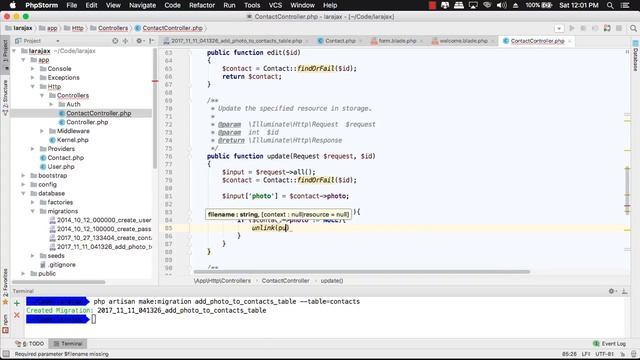
Task: Click the ContactController breadcrumb below the editor
Action: point(285,281)
